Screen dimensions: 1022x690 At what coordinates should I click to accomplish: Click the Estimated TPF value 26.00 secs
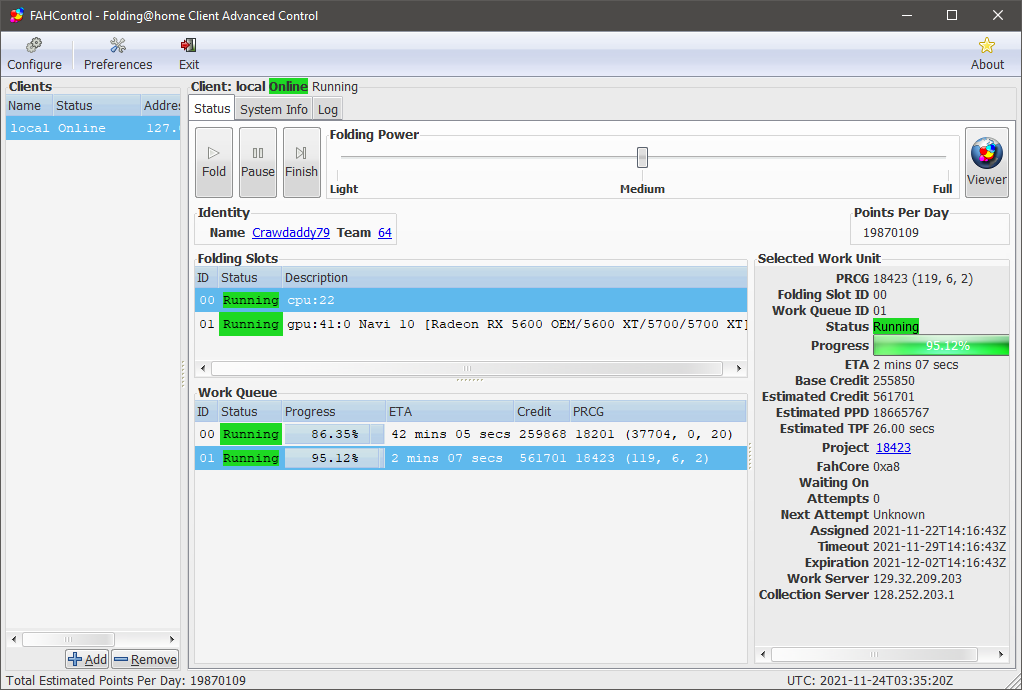pos(903,429)
